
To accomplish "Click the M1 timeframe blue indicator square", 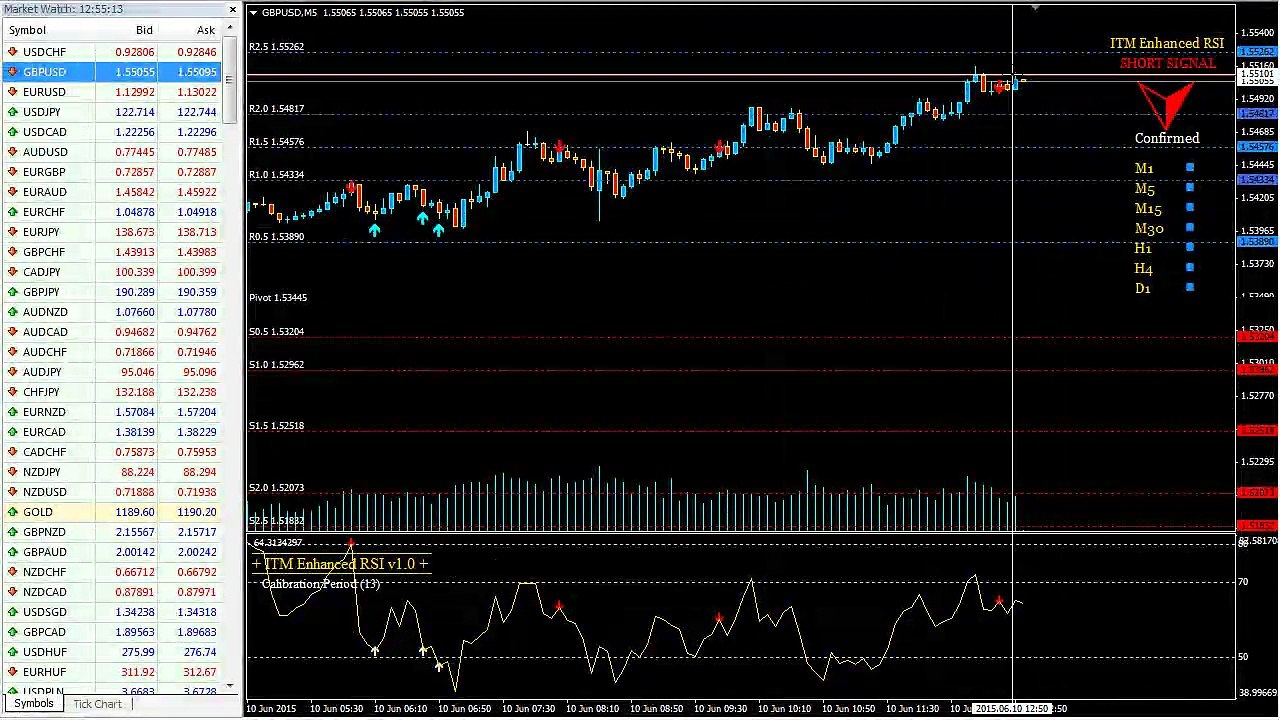I will (x=1190, y=168).
